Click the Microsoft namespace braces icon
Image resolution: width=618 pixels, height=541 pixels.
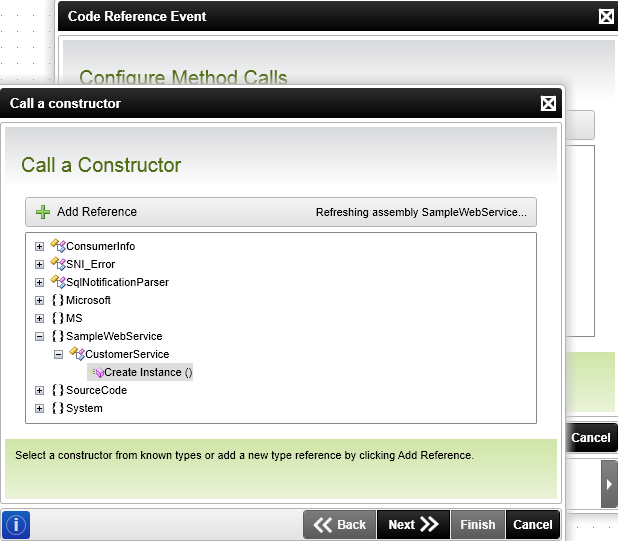click(58, 300)
